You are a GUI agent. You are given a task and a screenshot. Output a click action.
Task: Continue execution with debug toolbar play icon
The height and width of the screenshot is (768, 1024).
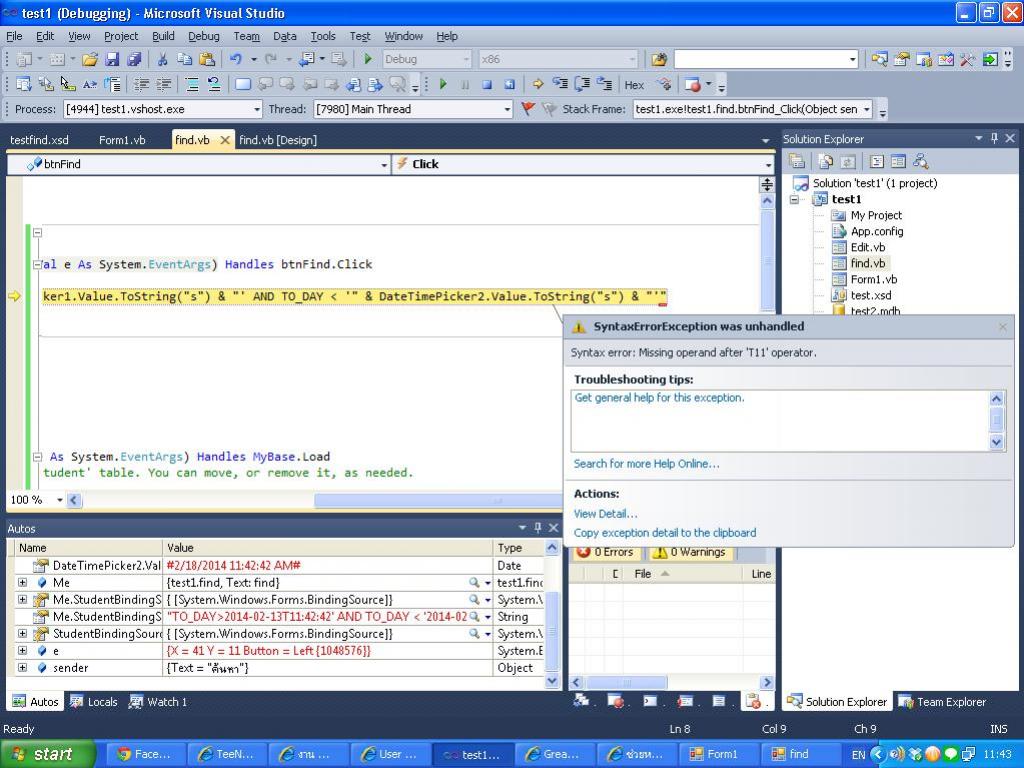(443, 84)
